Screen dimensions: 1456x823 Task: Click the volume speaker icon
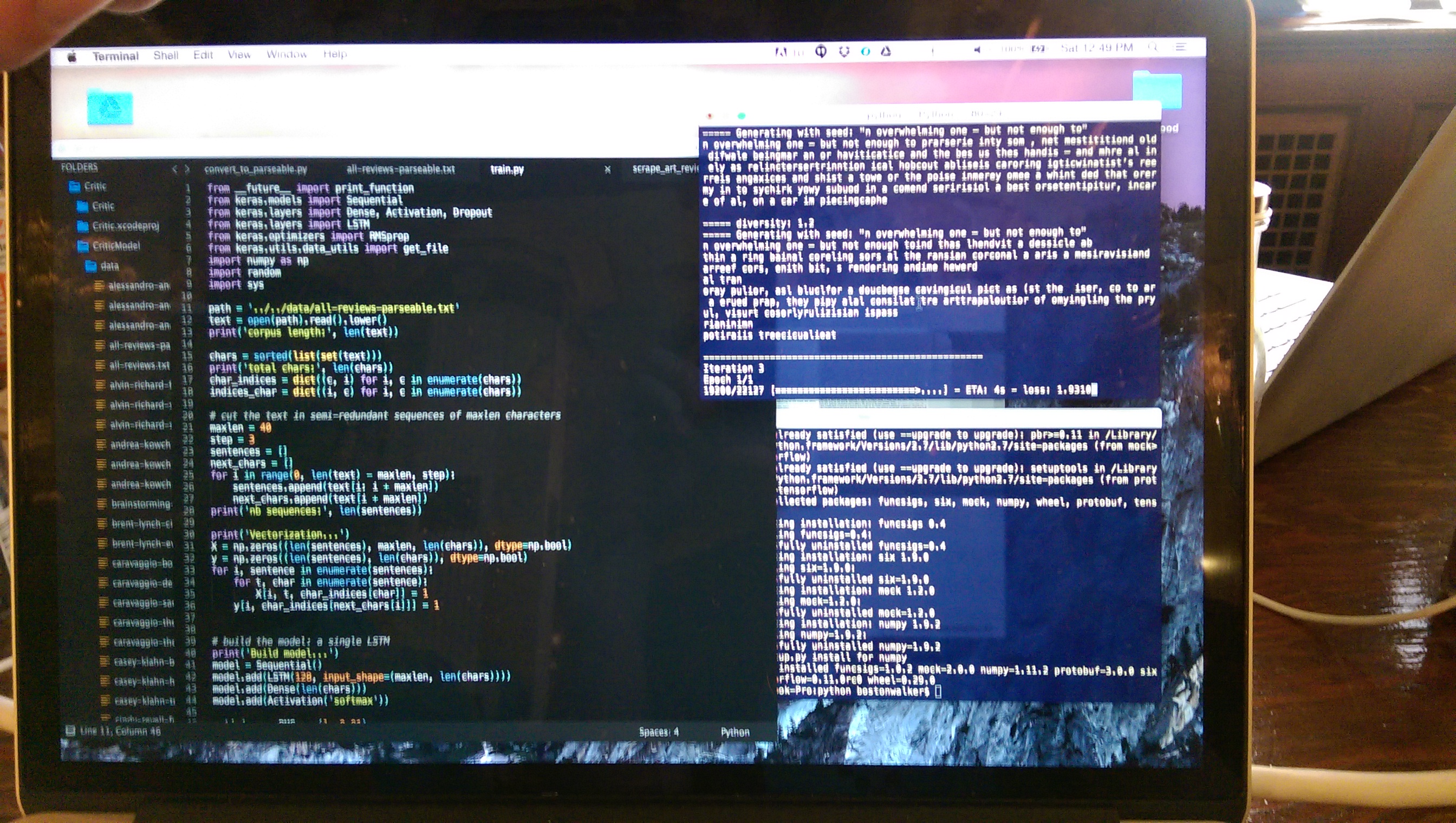click(x=977, y=50)
